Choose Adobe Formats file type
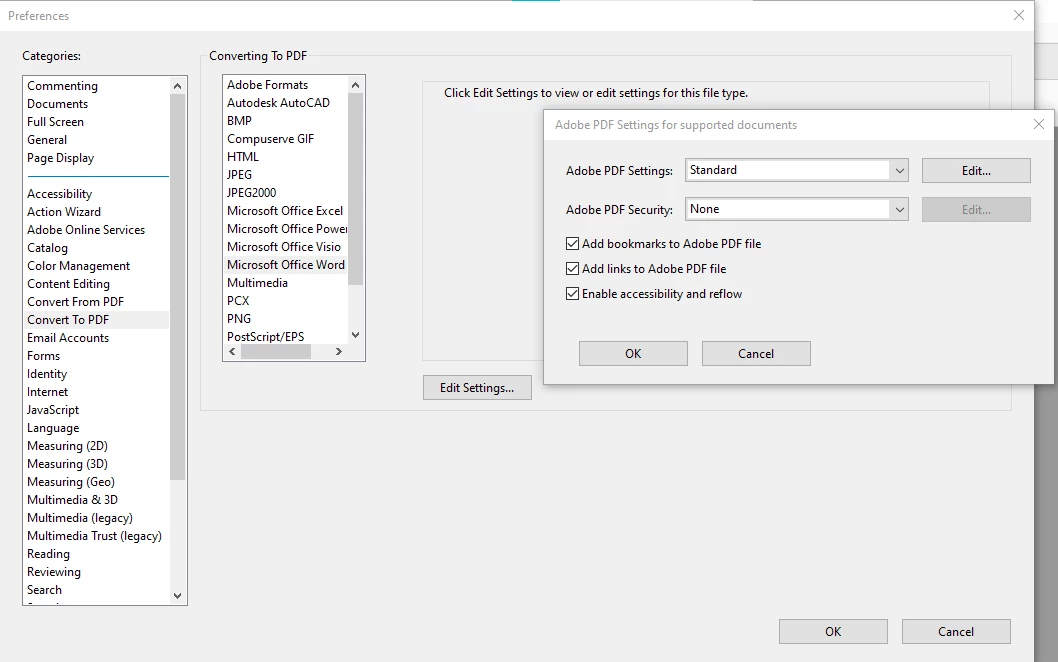Viewport: 1058px width, 662px height. pyautogui.click(x=267, y=85)
